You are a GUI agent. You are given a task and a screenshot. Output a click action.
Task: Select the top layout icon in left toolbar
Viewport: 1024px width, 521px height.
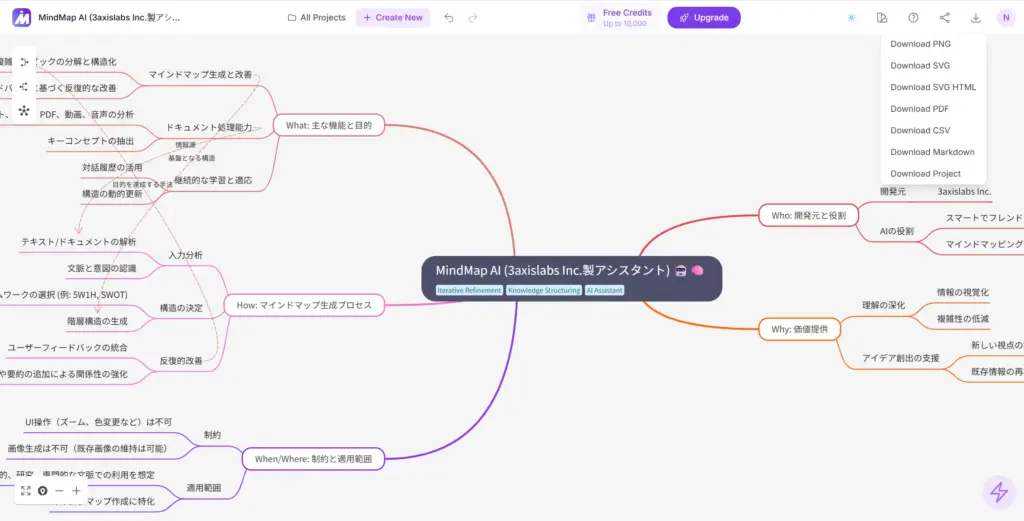(x=24, y=62)
